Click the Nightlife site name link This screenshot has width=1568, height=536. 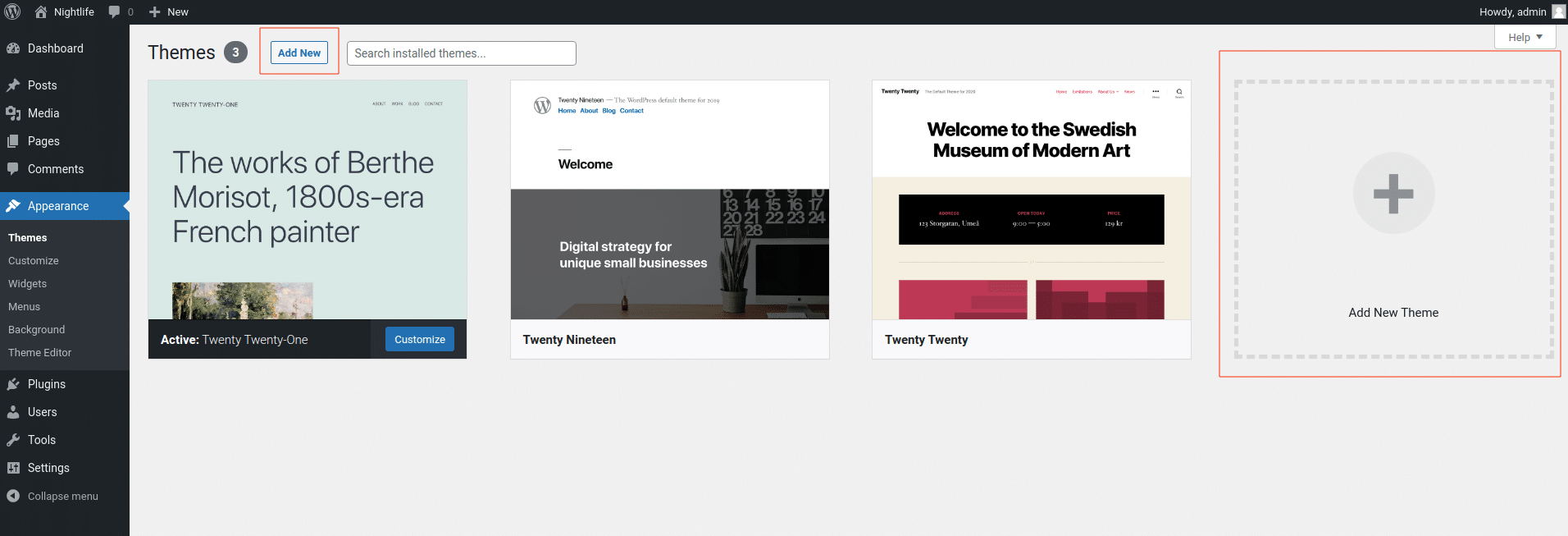coord(74,11)
